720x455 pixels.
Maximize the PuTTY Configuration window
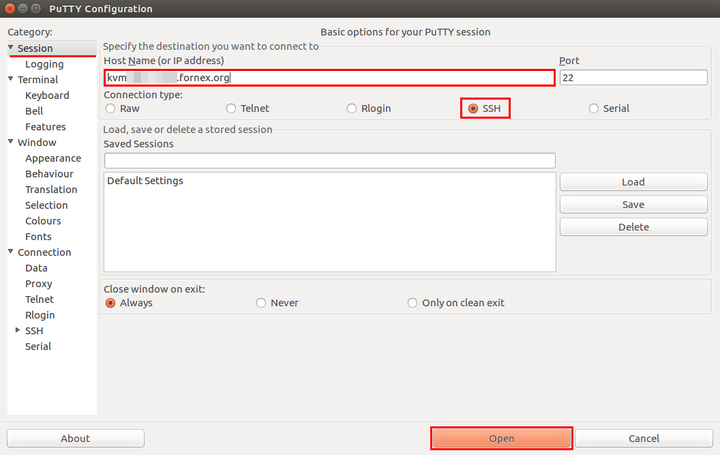pyautogui.click(x=36, y=8)
